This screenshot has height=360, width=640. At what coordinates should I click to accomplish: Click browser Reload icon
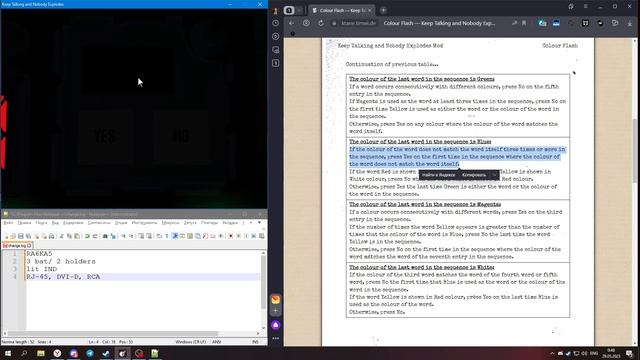(321, 23)
